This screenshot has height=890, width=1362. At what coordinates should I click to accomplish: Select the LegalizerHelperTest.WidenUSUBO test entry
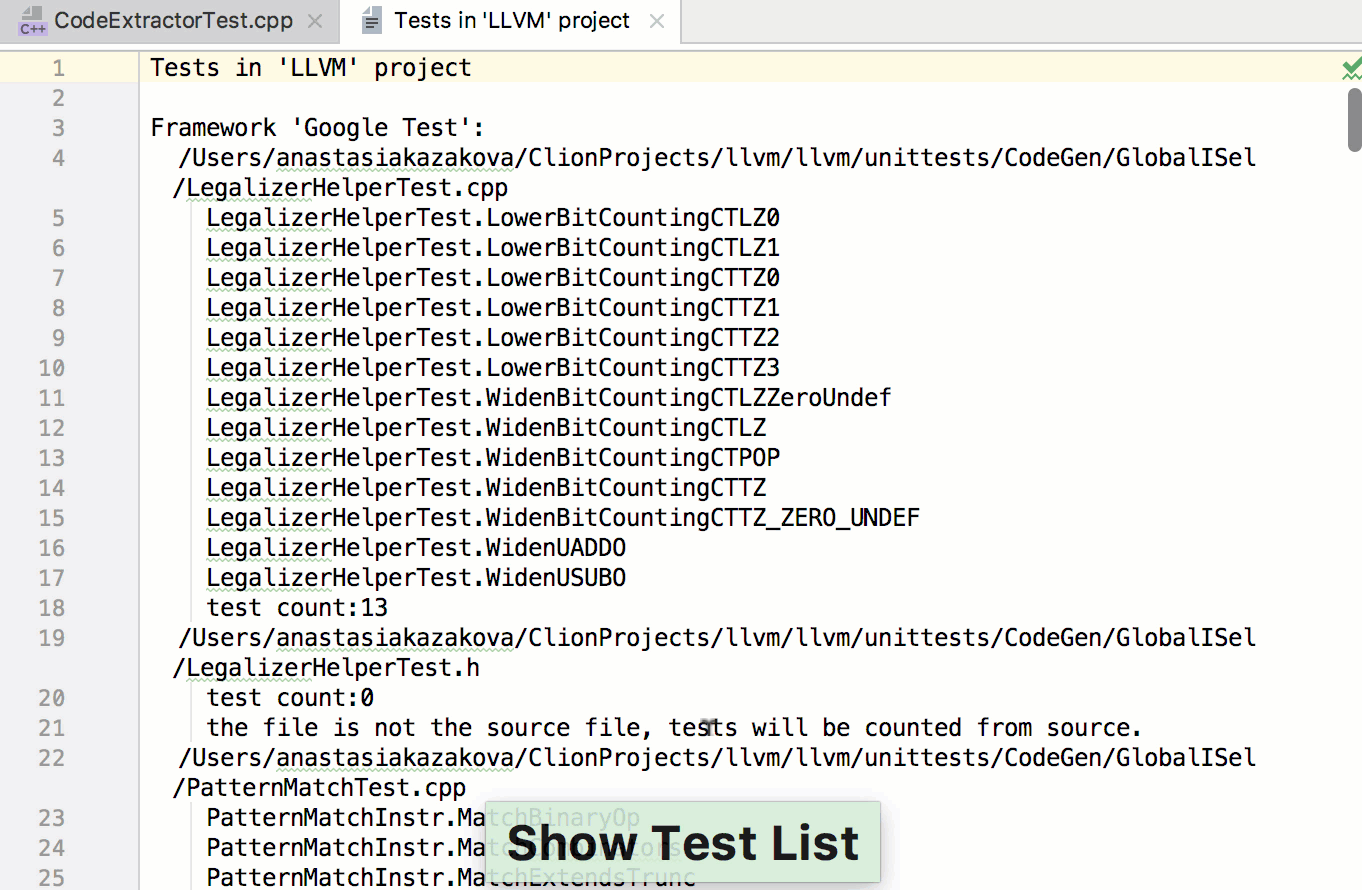[x=416, y=578]
